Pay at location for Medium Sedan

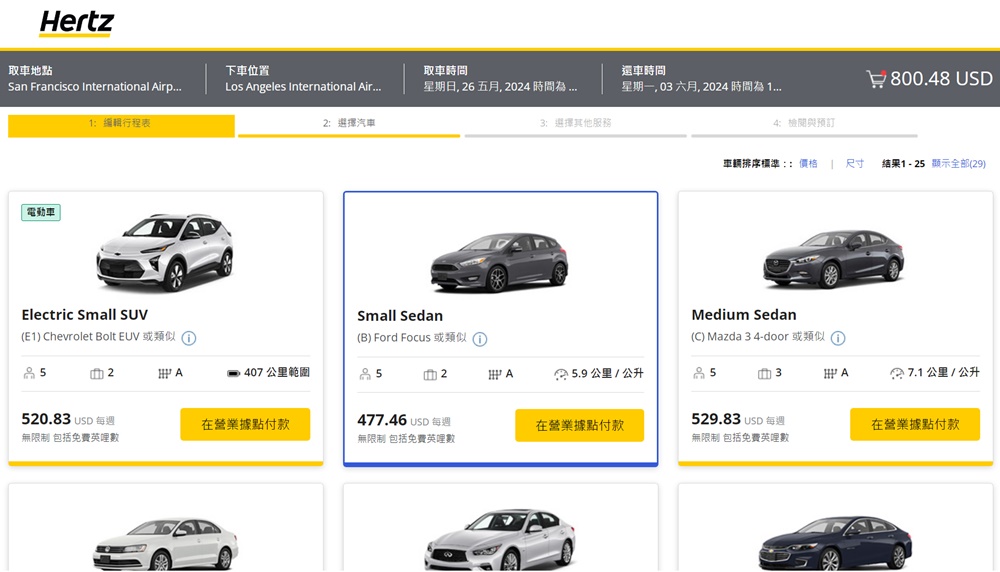pos(915,425)
